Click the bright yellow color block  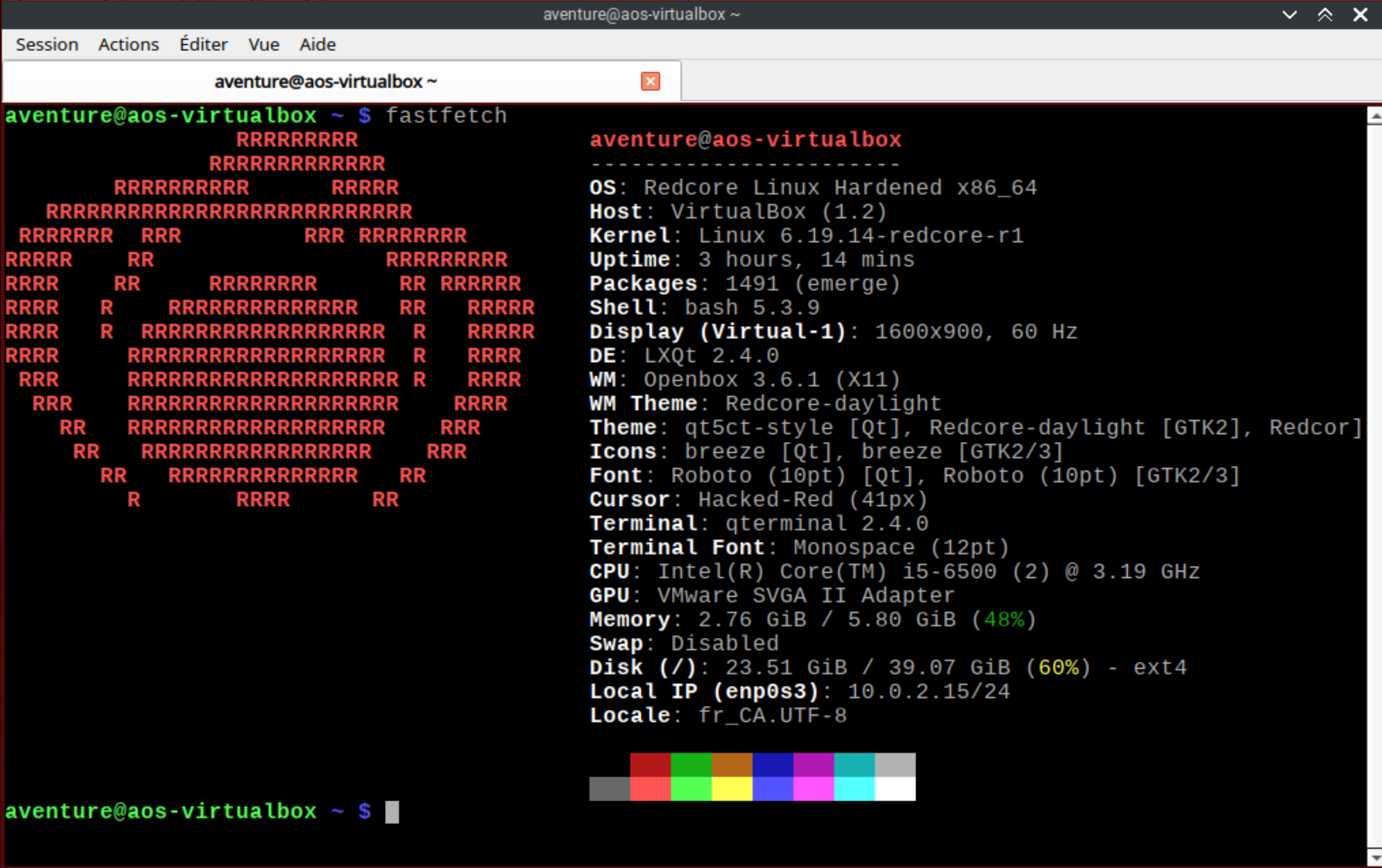pyautogui.click(x=732, y=789)
